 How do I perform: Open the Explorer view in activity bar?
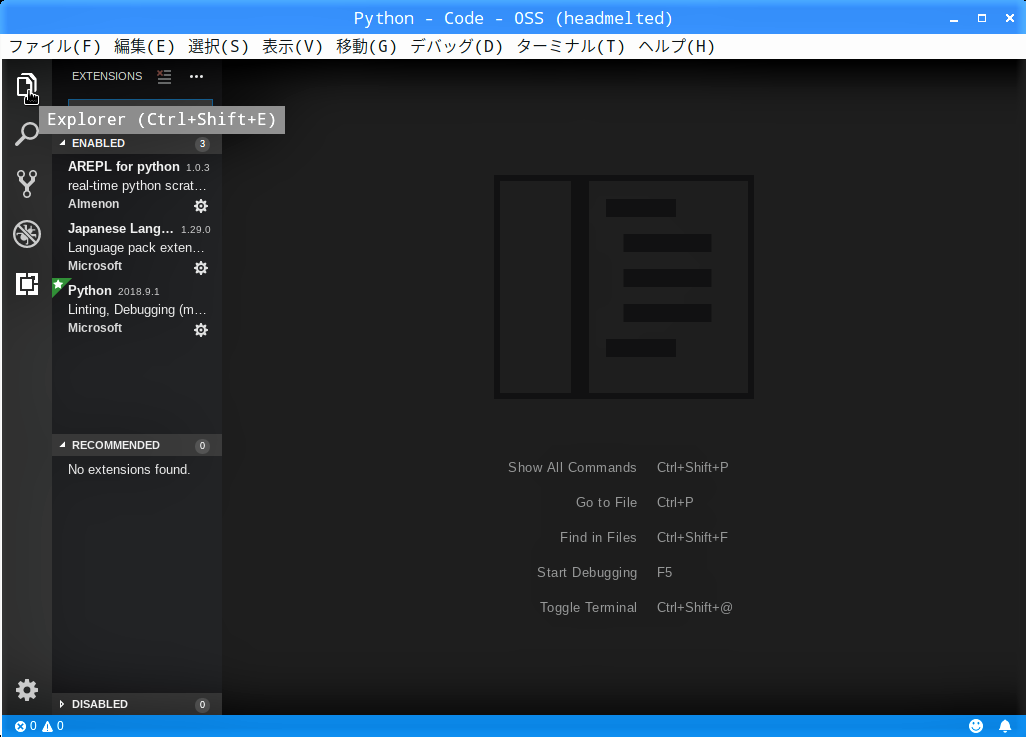26,86
